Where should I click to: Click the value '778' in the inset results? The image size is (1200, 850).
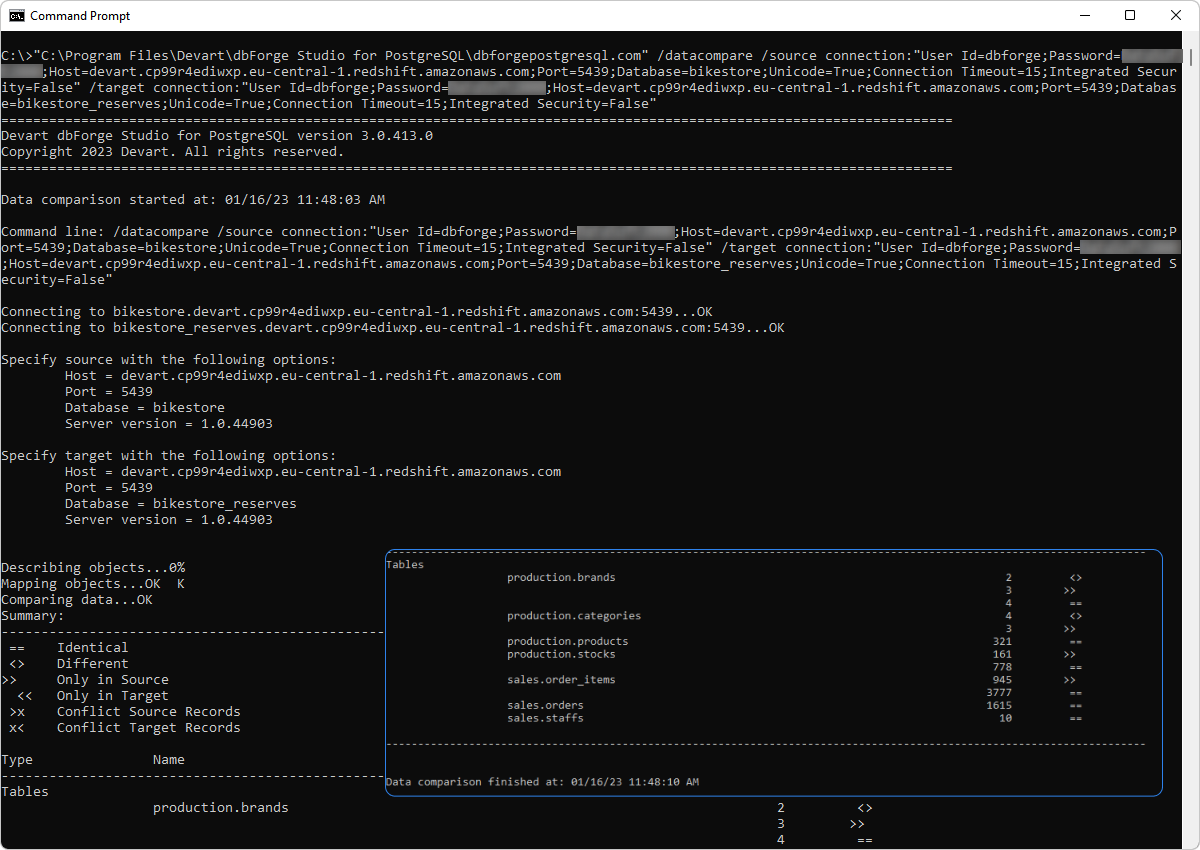pyautogui.click(x=1002, y=667)
